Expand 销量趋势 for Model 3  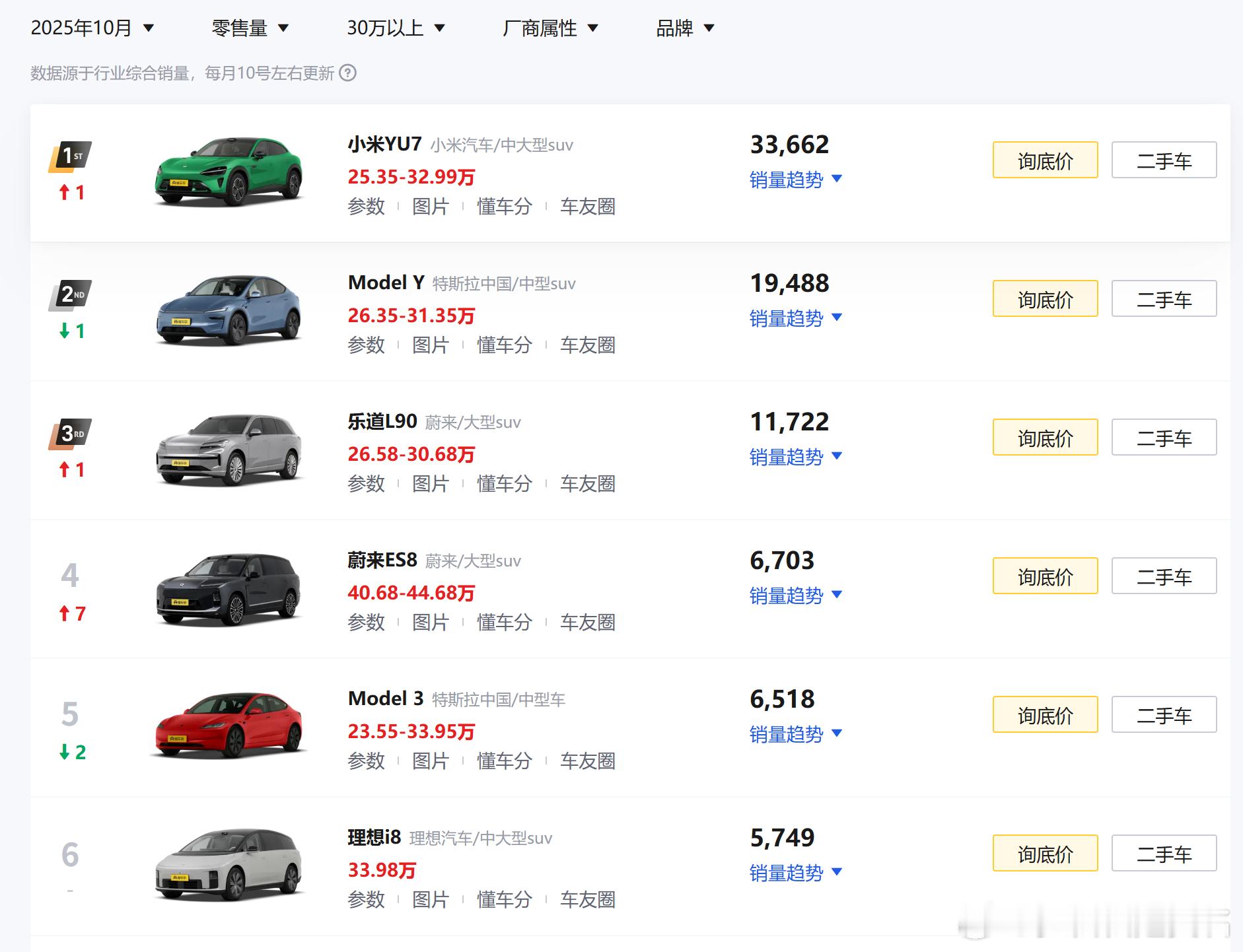[x=796, y=734]
